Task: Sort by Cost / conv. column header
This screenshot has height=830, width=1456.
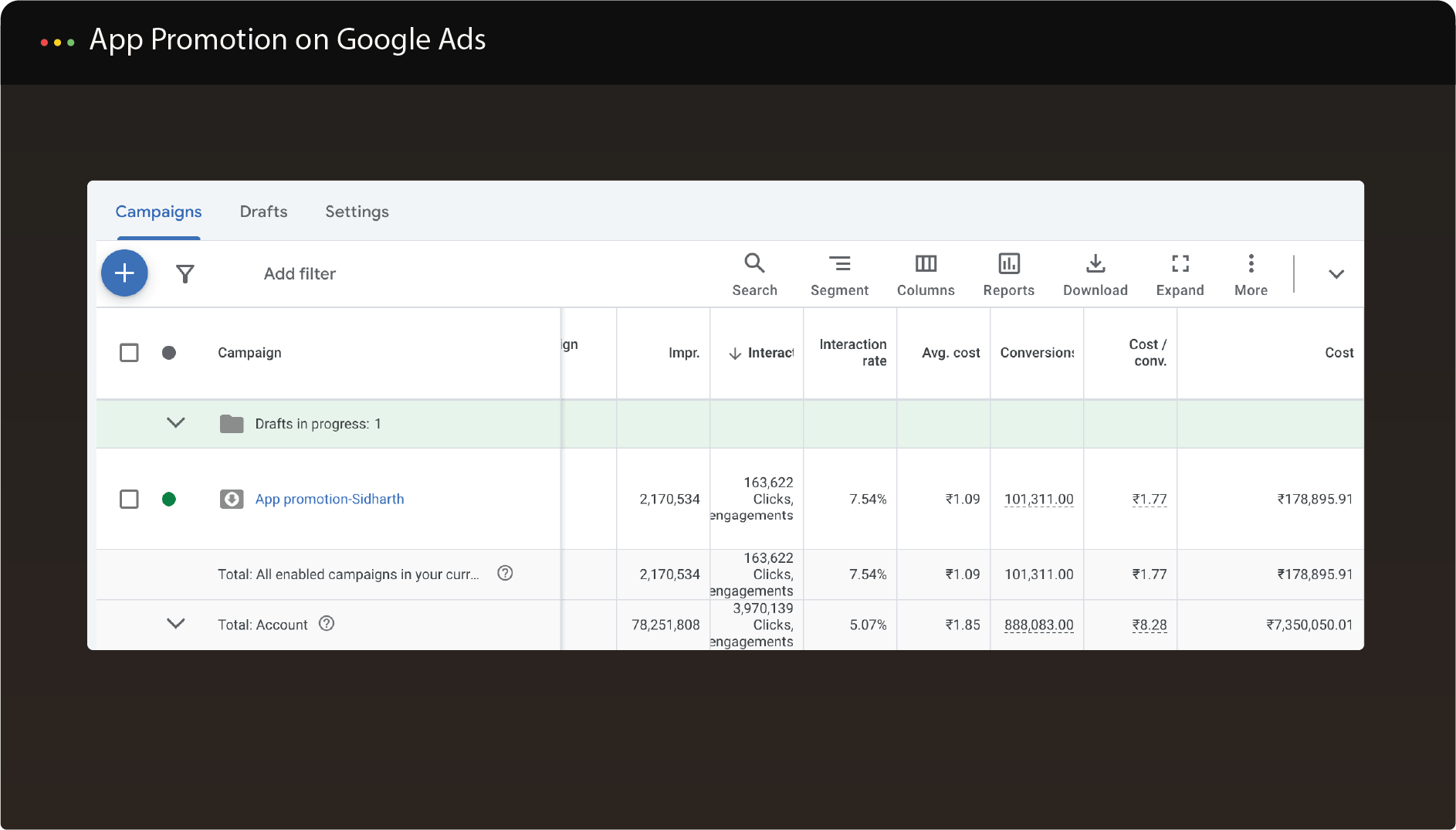Action: click(1148, 353)
